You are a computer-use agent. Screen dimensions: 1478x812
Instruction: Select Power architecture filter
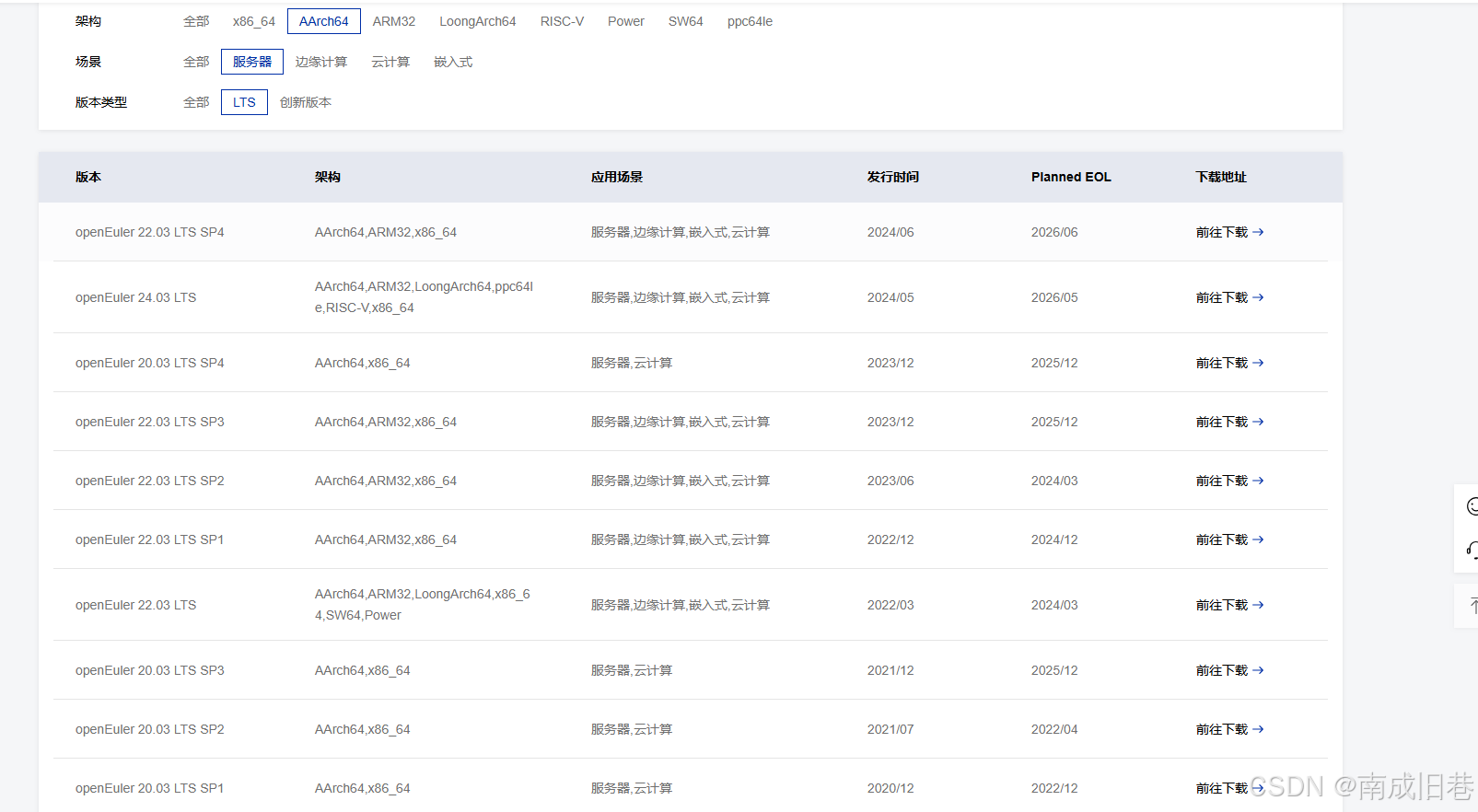[626, 21]
